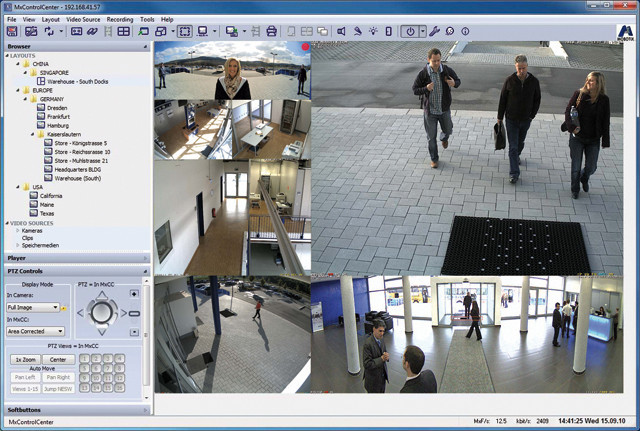Viewport: 640px width, 431px height.
Task: Click the speaker audio icon in toolbar
Action: pyautogui.click(x=341, y=32)
